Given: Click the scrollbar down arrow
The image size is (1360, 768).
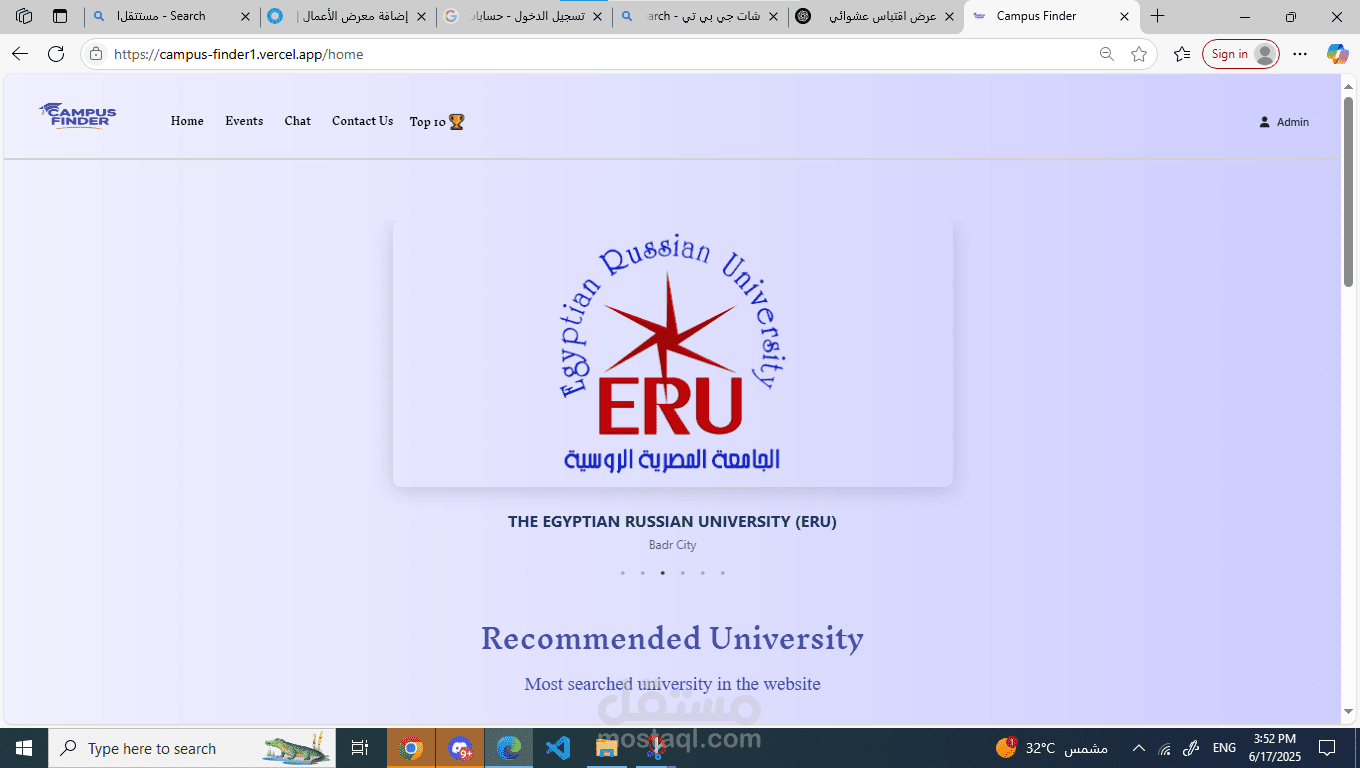Looking at the screenshot, I should pos(1348,712).
